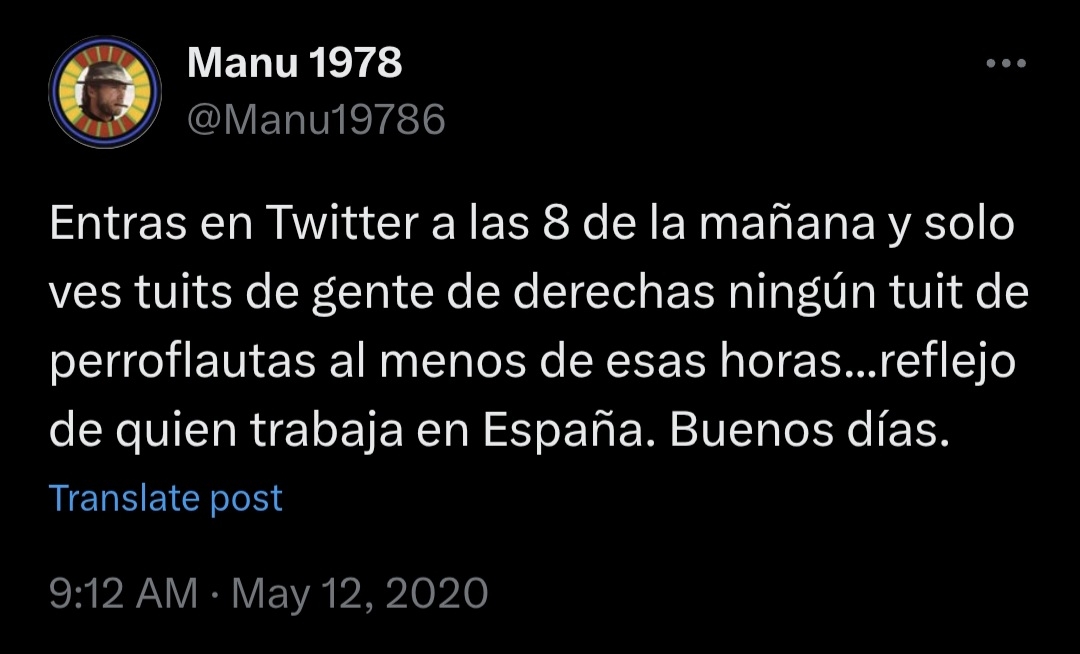
Task: Click the Translate post link
Action: 166,498
